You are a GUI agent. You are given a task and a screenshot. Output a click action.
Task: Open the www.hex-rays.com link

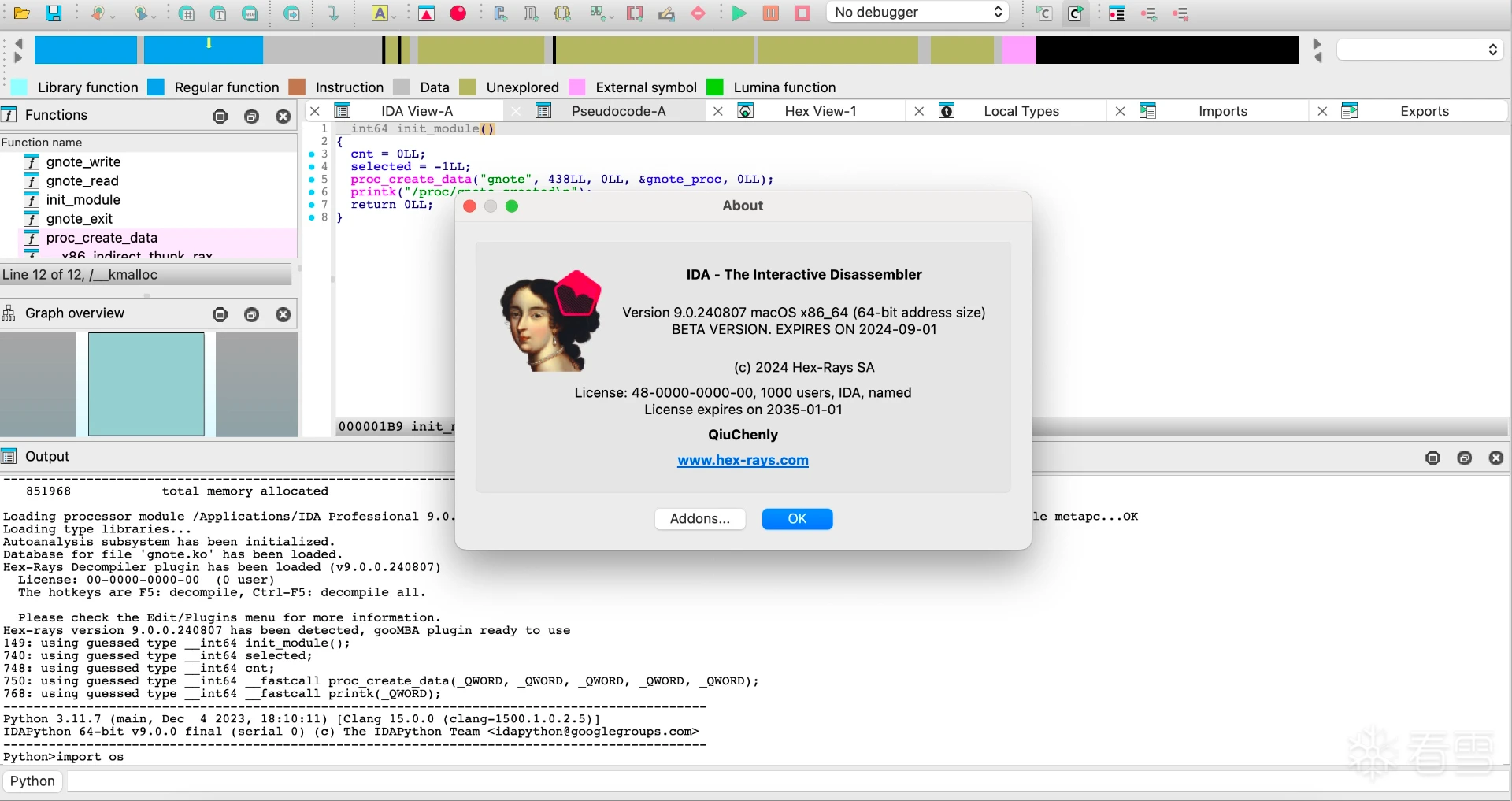coord(743,461)
